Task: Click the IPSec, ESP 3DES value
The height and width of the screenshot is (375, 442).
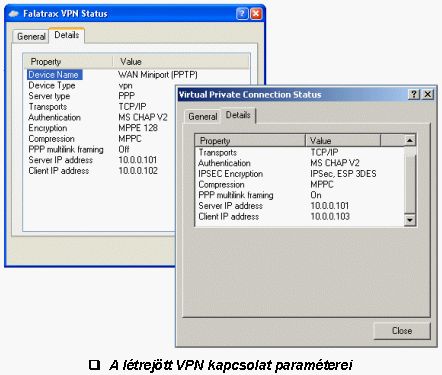Action: coord(343,174)
